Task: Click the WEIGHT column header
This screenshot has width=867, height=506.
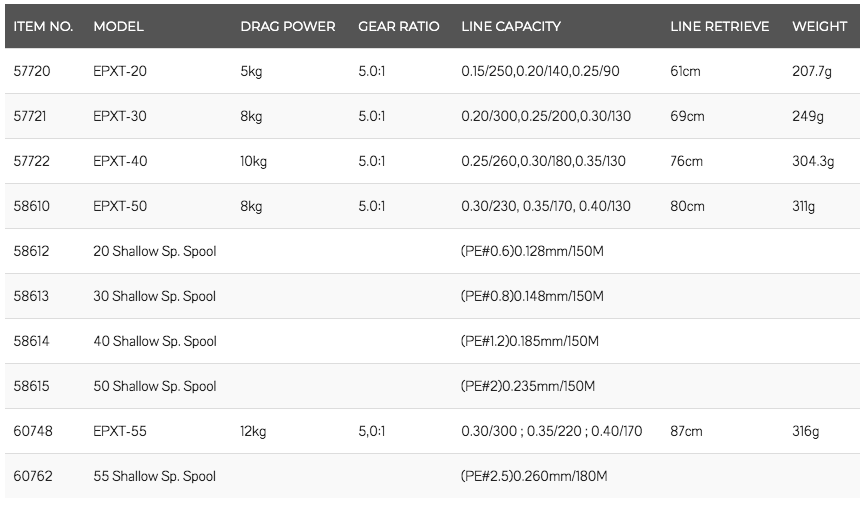Action: tap(819, 27)
